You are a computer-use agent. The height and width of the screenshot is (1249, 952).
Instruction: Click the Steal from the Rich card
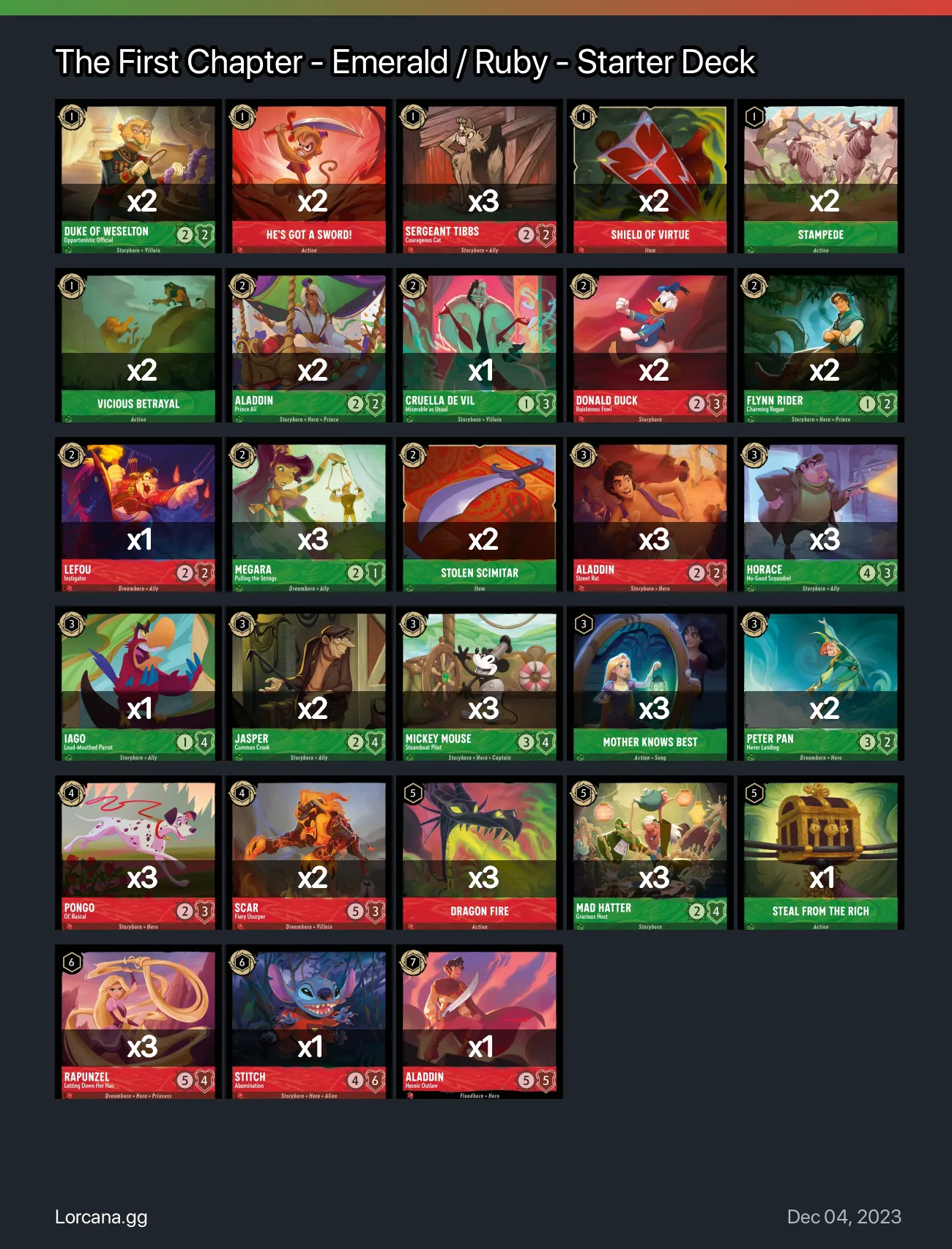click(x=821, y=853)
